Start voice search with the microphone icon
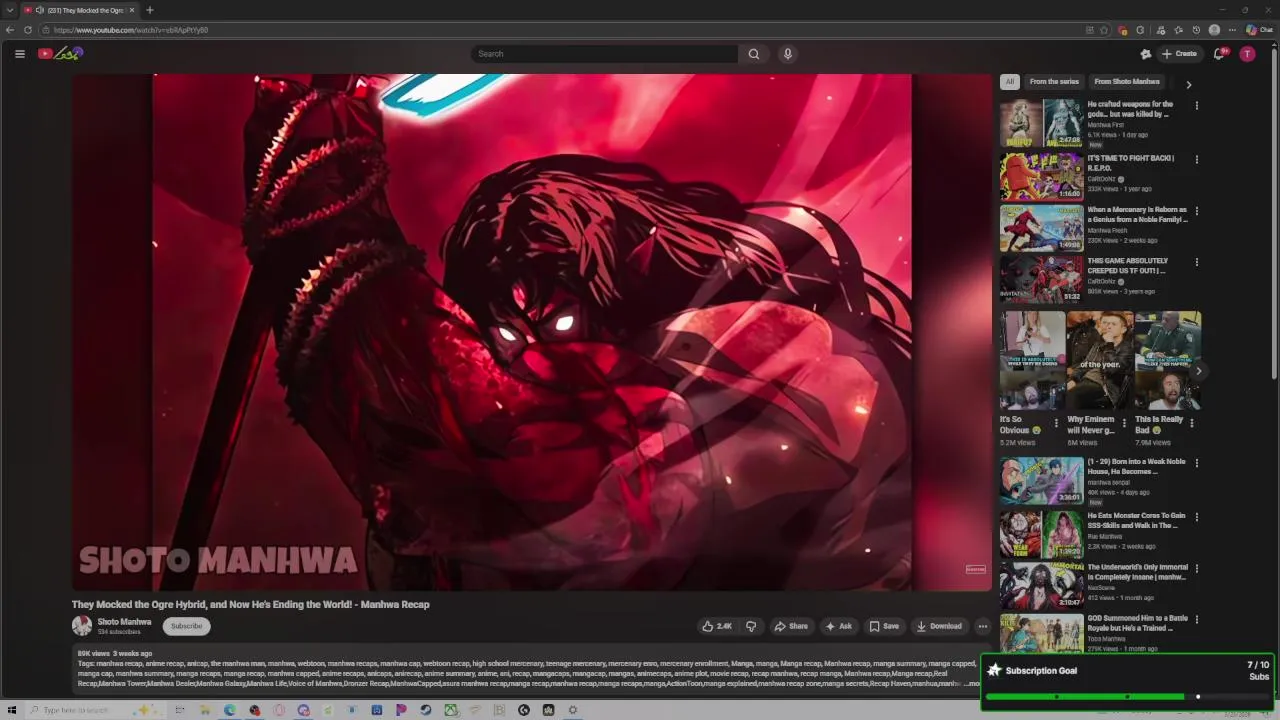This screenshot has width=1280, height=720. [x=788, y=54]
